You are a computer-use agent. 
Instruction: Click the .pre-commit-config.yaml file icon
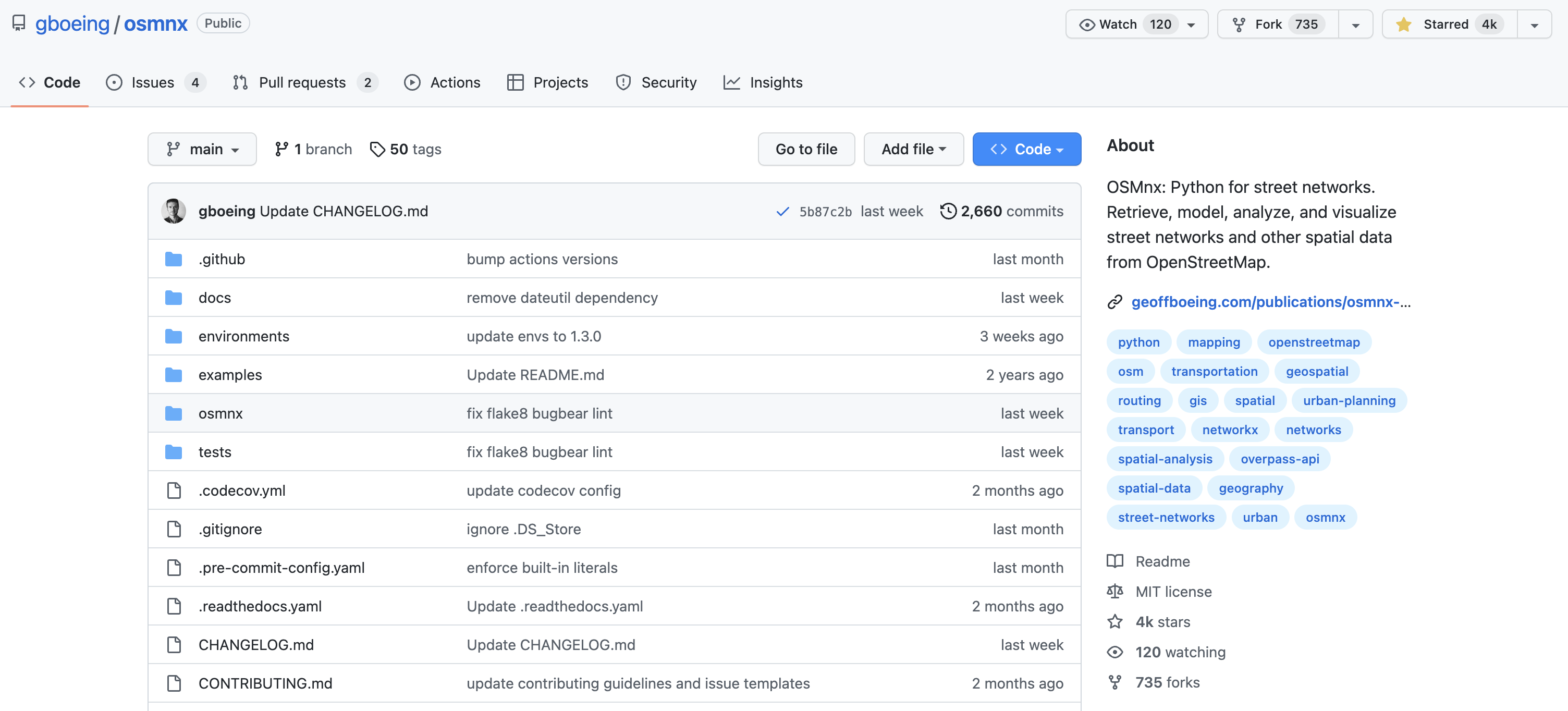174,567
